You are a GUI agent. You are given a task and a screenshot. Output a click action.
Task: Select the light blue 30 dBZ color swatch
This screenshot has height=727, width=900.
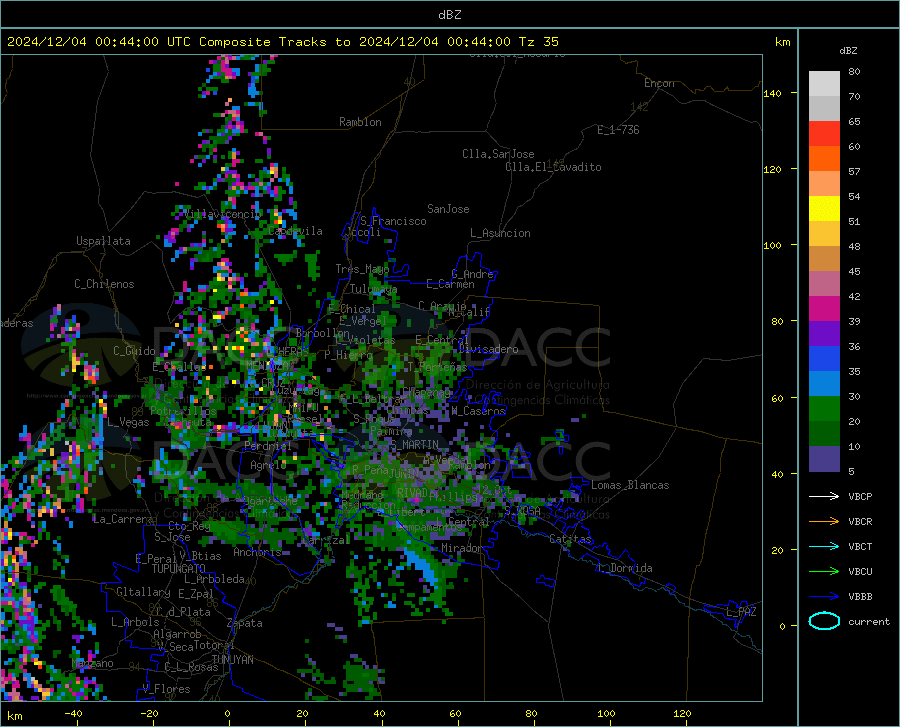(824, 383)
